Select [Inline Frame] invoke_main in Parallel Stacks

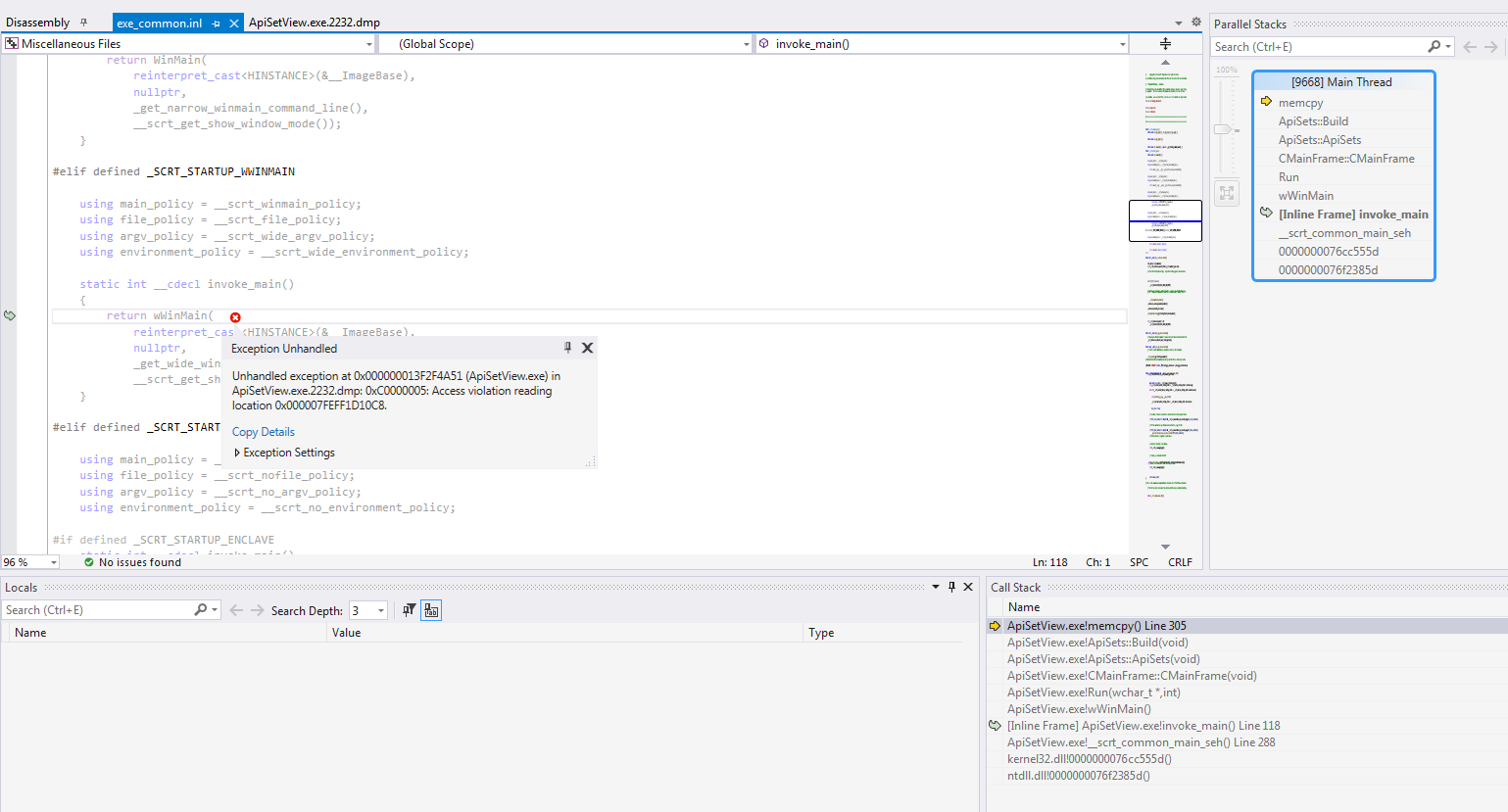[1353, 215]
